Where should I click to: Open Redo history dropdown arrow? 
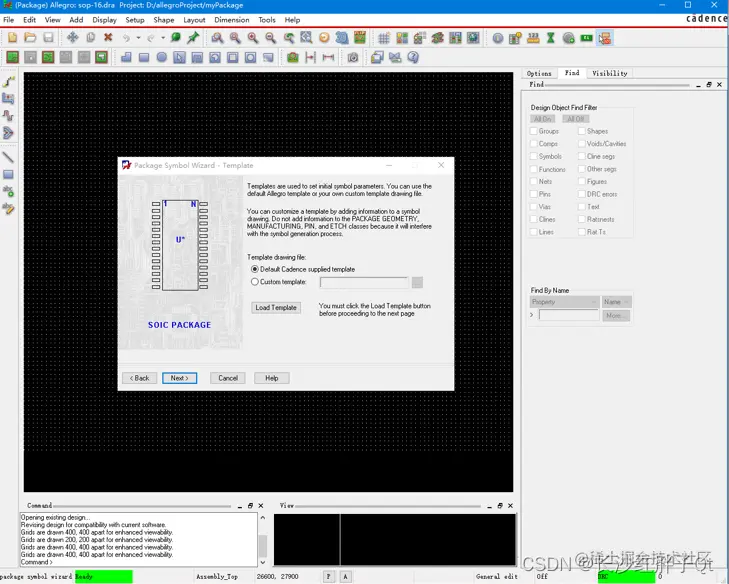pyautogui.click(x=163, y=38)
